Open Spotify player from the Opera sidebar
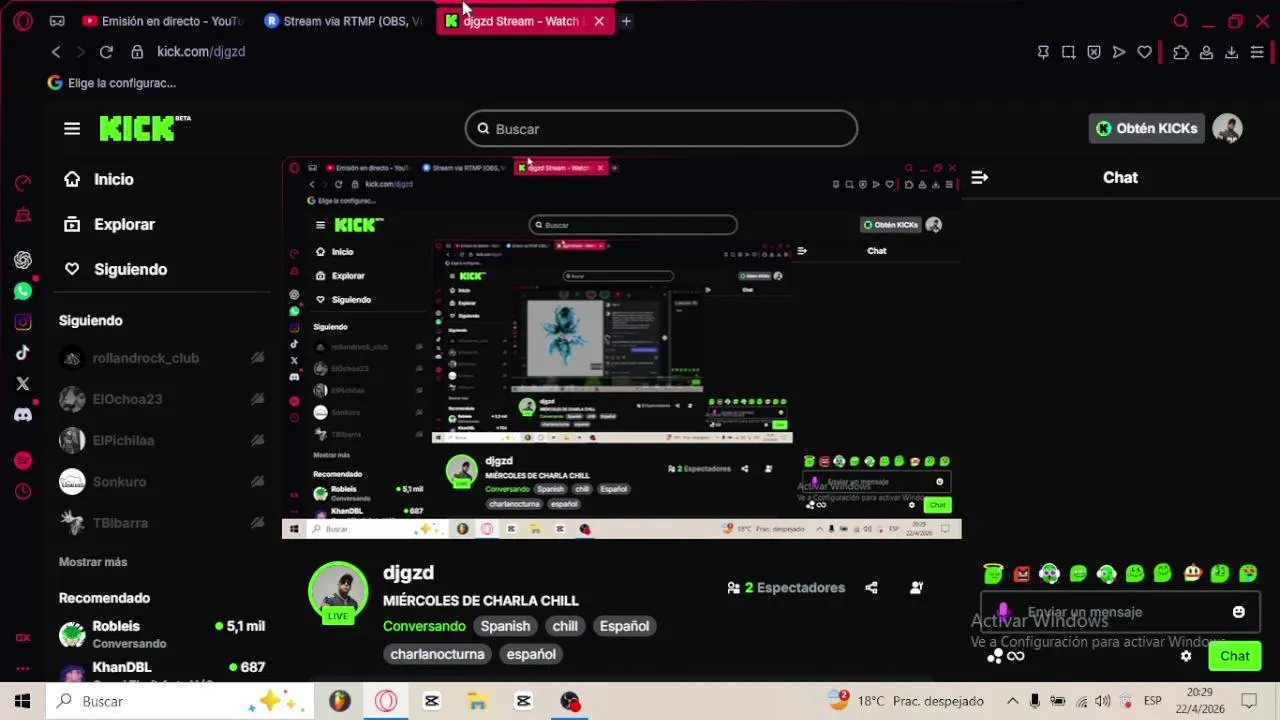 pyautogui.click(x=23, y=460)
